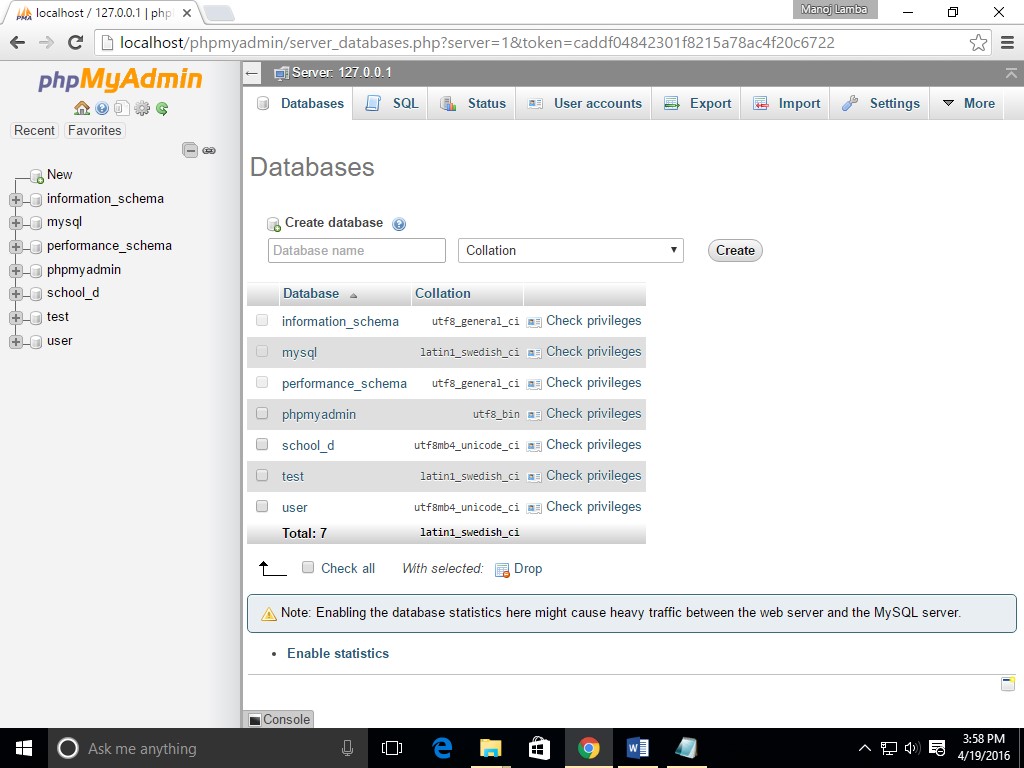This screenshot has width=1024, height=768.
Task: Click the Create database button
Action: [x=735, y=251]
